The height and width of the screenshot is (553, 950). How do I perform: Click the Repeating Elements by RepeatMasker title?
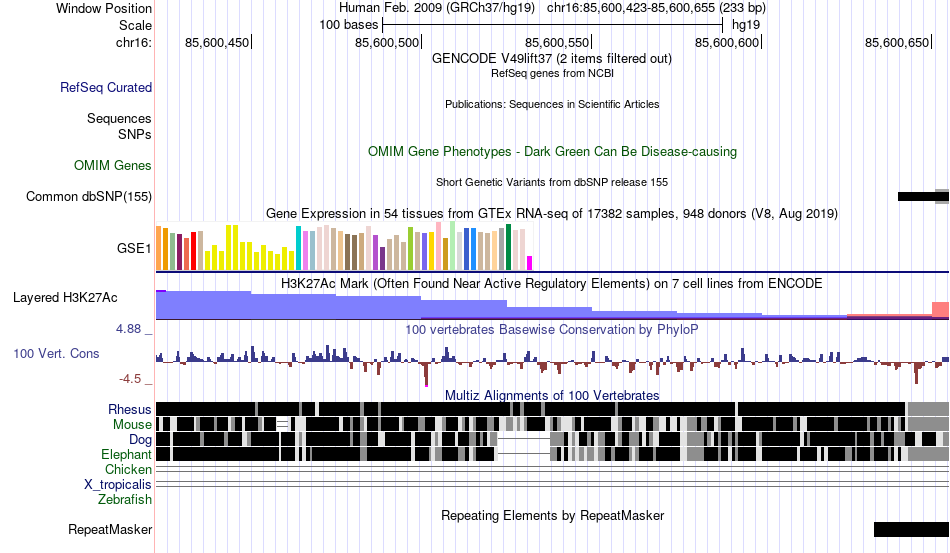point(553,515)
